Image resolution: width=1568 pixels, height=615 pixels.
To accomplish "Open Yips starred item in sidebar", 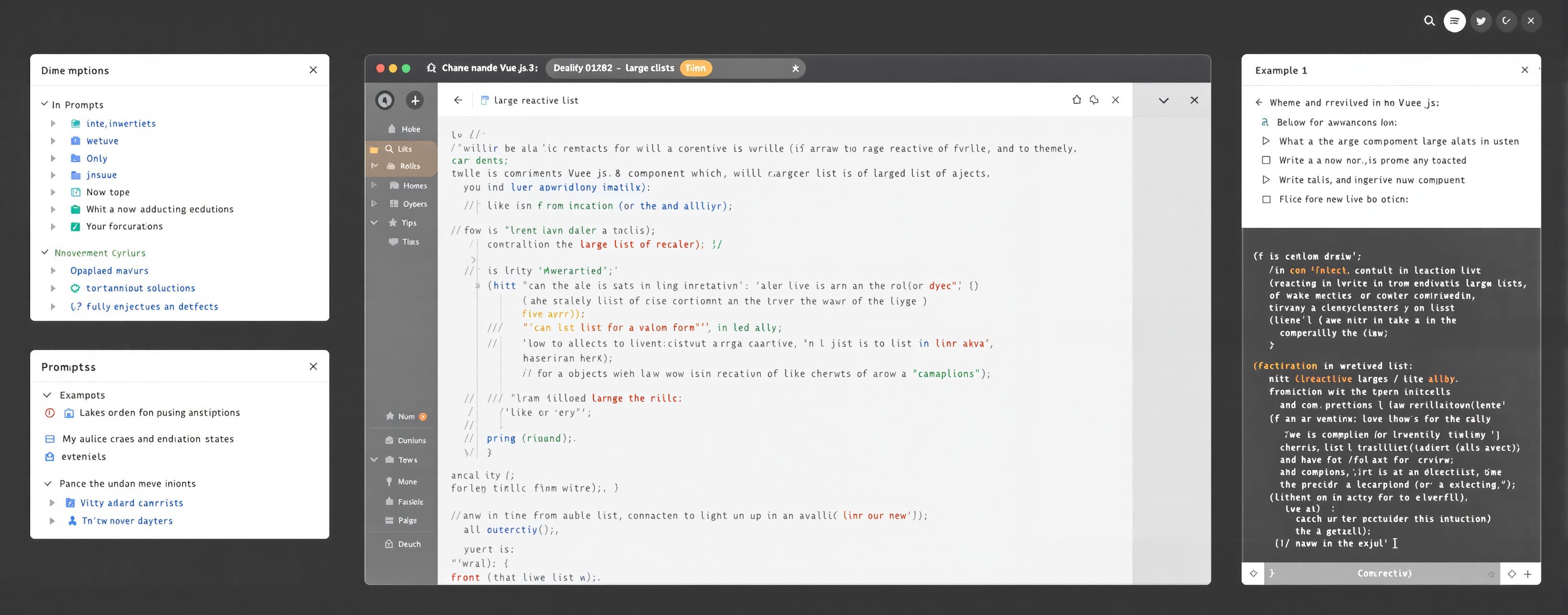I will pos(403,222).
